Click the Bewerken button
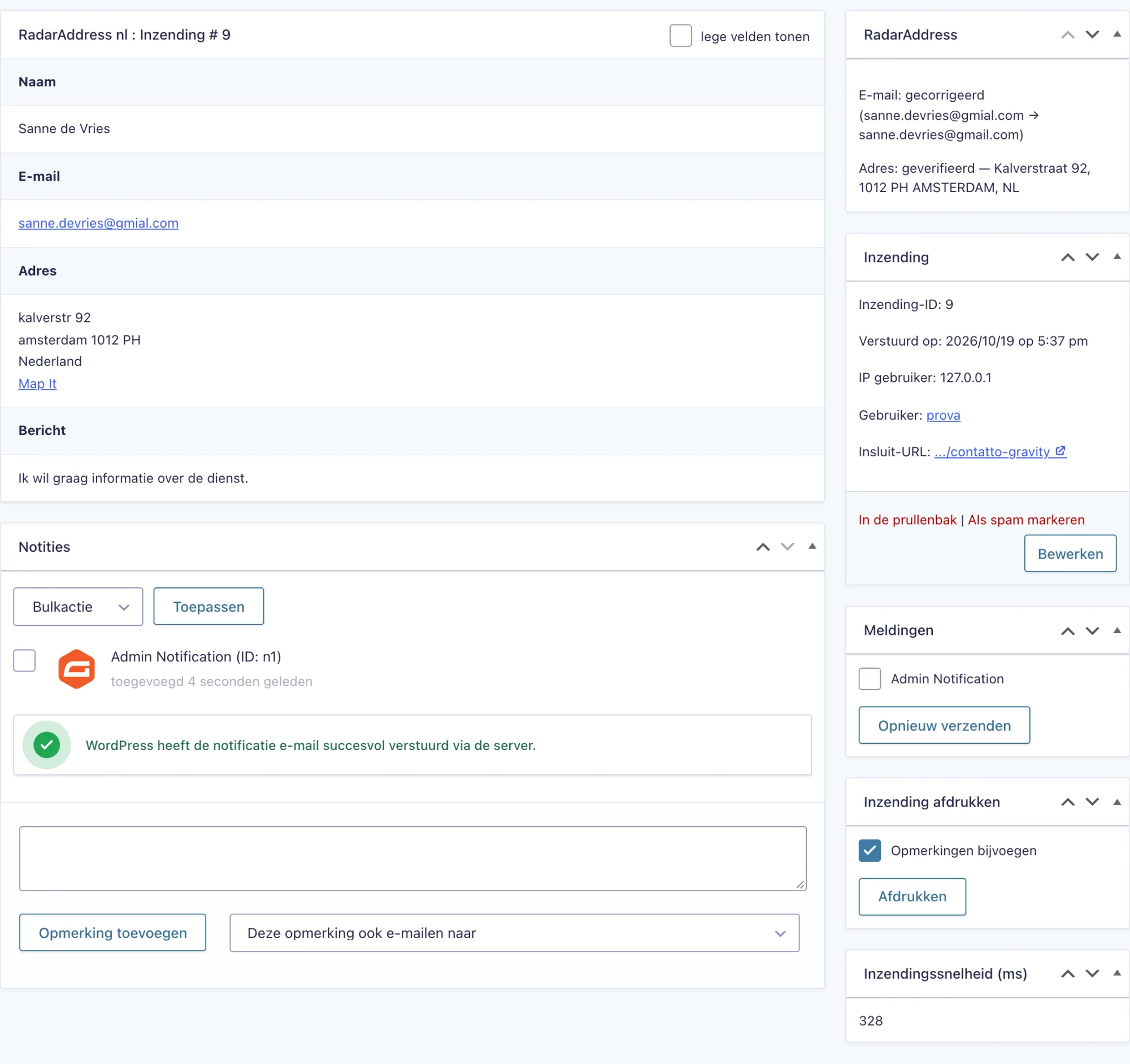 click(1070, 553)
